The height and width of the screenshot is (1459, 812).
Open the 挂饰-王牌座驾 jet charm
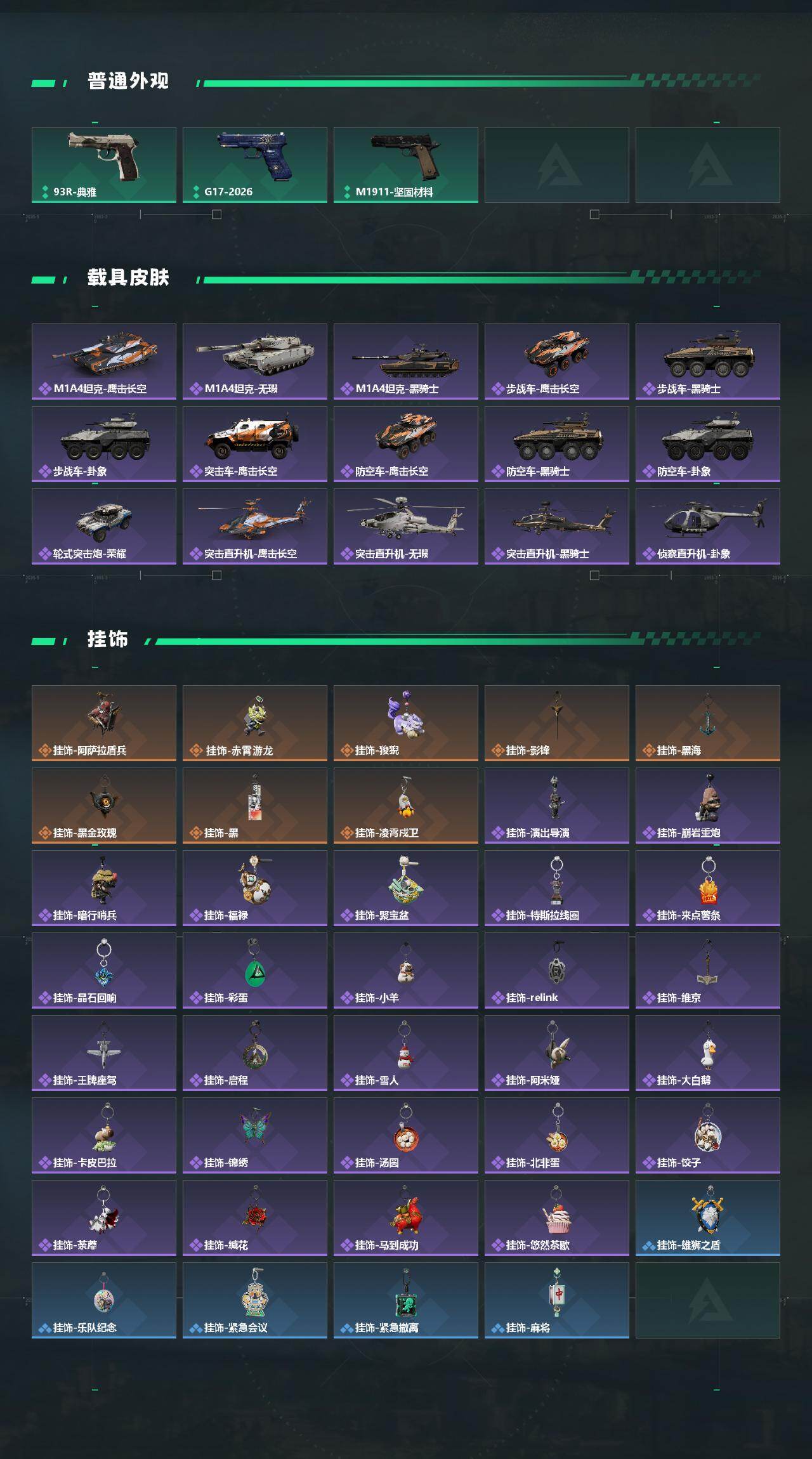[x=104, y=1053]
